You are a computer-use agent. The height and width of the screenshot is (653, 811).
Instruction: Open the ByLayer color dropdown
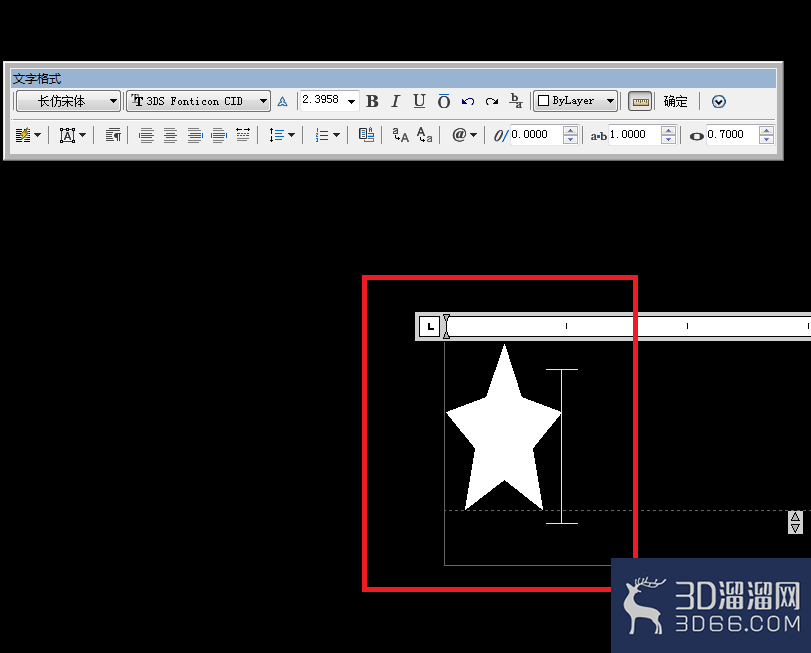(x=576, y=101)
